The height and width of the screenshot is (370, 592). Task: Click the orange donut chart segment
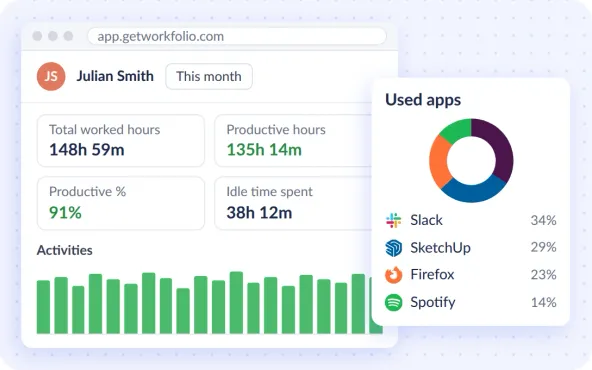coord(439,161)
